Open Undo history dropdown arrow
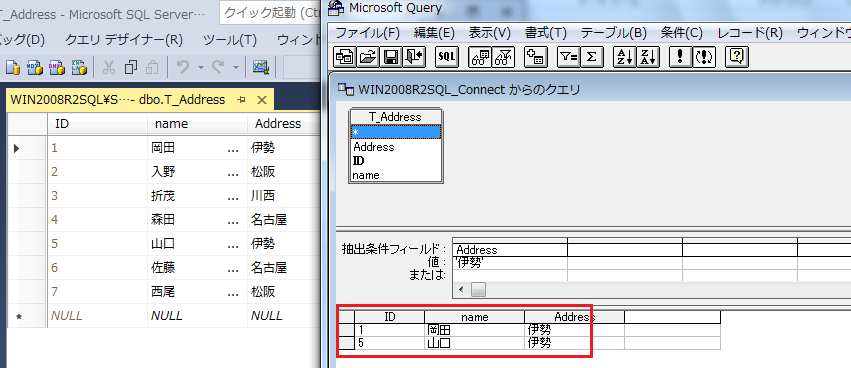The image size is (851, 368). 200,67
